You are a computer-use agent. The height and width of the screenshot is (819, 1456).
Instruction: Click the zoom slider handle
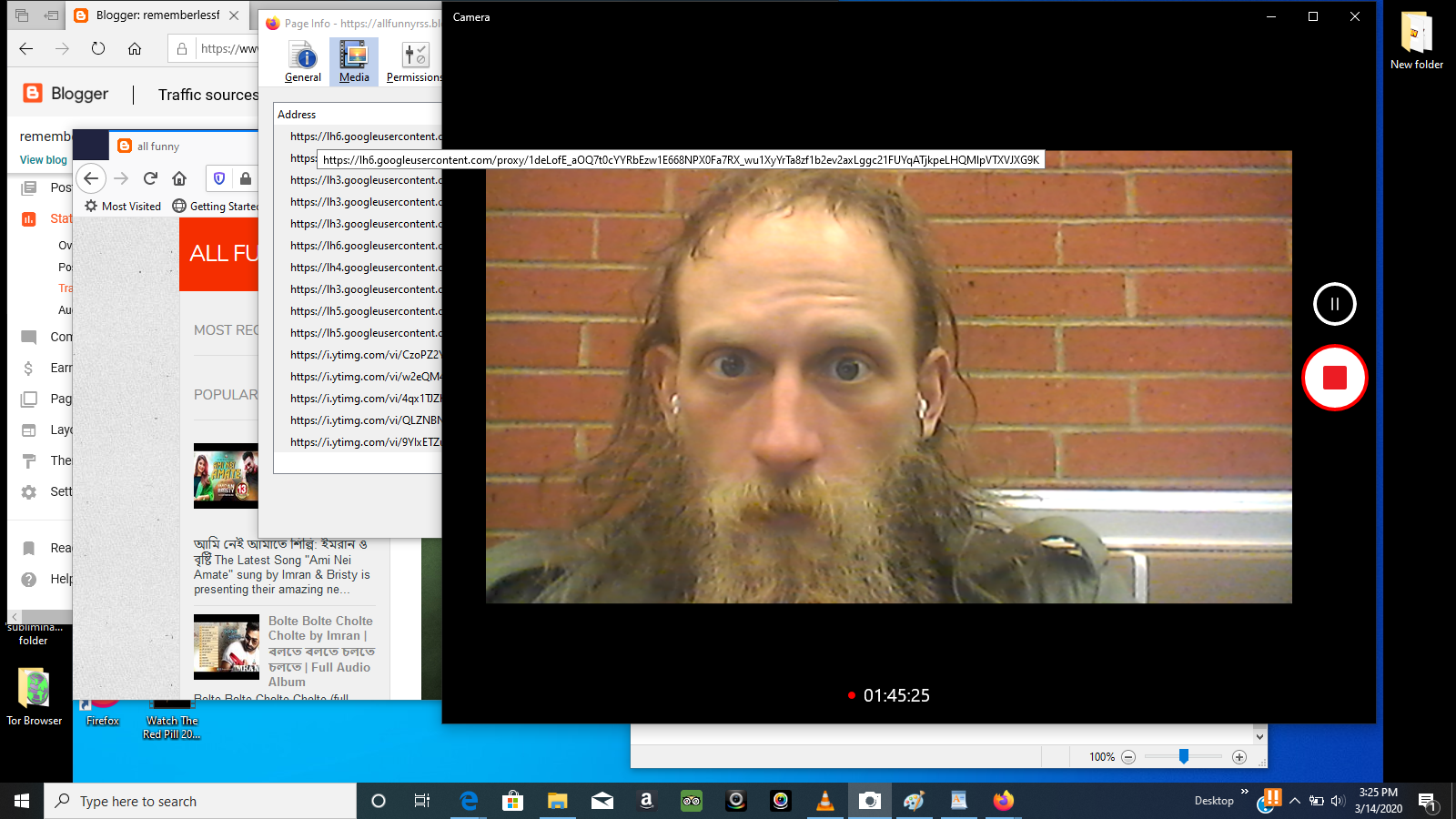pyautogui.click(x=1184, y=756)
